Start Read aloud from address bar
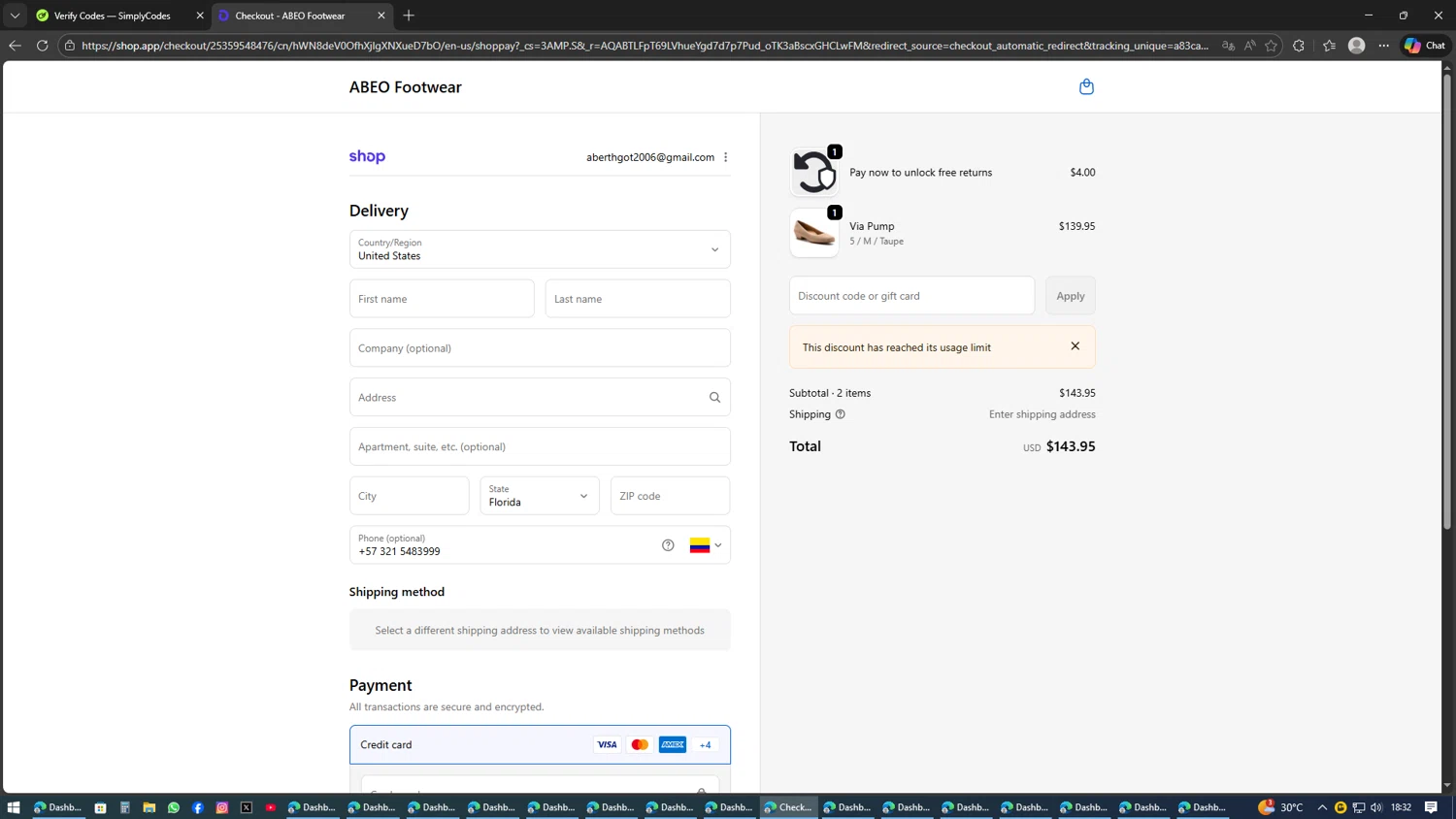This screenshot has height=819, width=1456. pyautogui.click(x=1249, y=46)
